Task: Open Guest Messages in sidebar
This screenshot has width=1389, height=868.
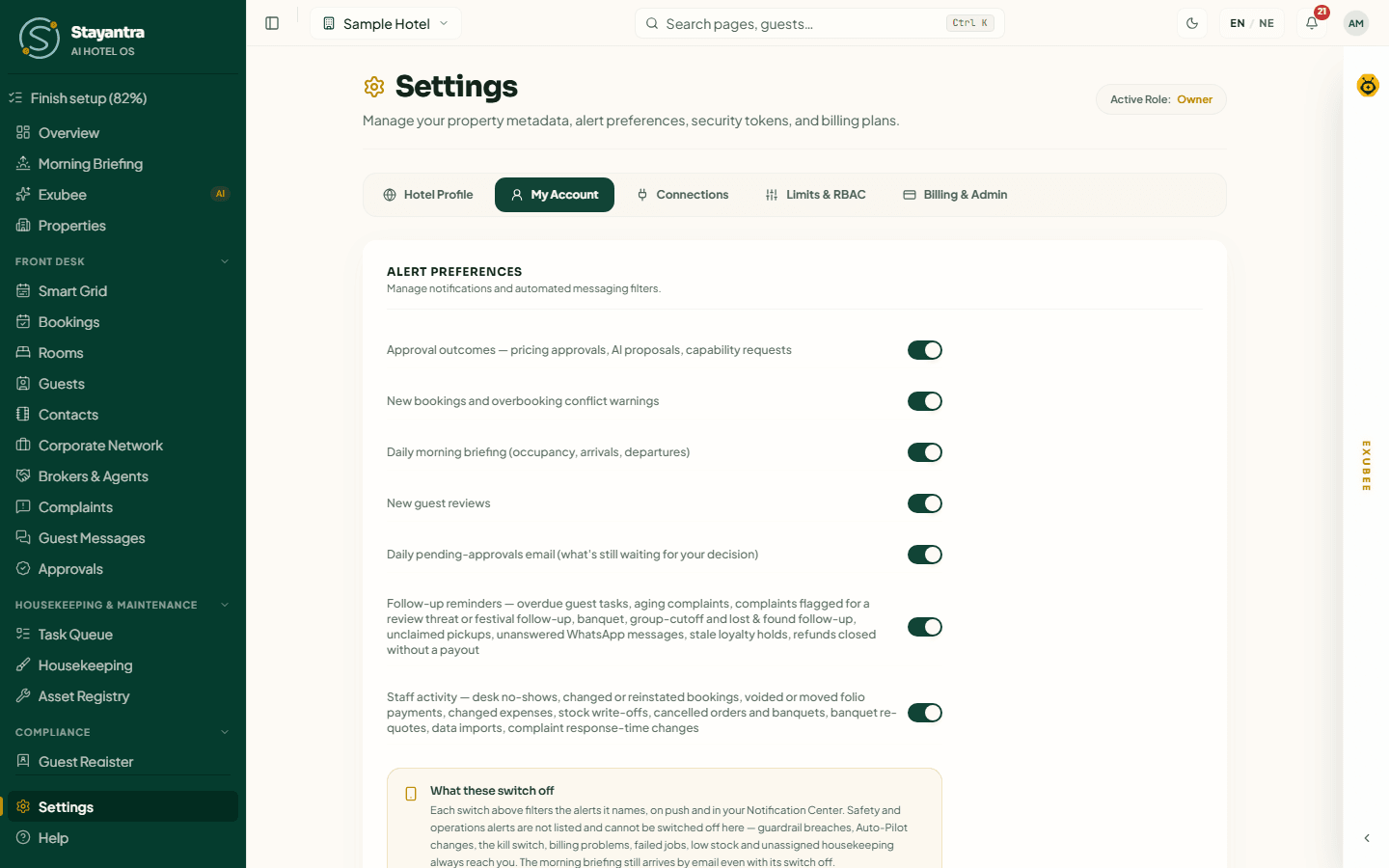Action: (x=123, y=538)
